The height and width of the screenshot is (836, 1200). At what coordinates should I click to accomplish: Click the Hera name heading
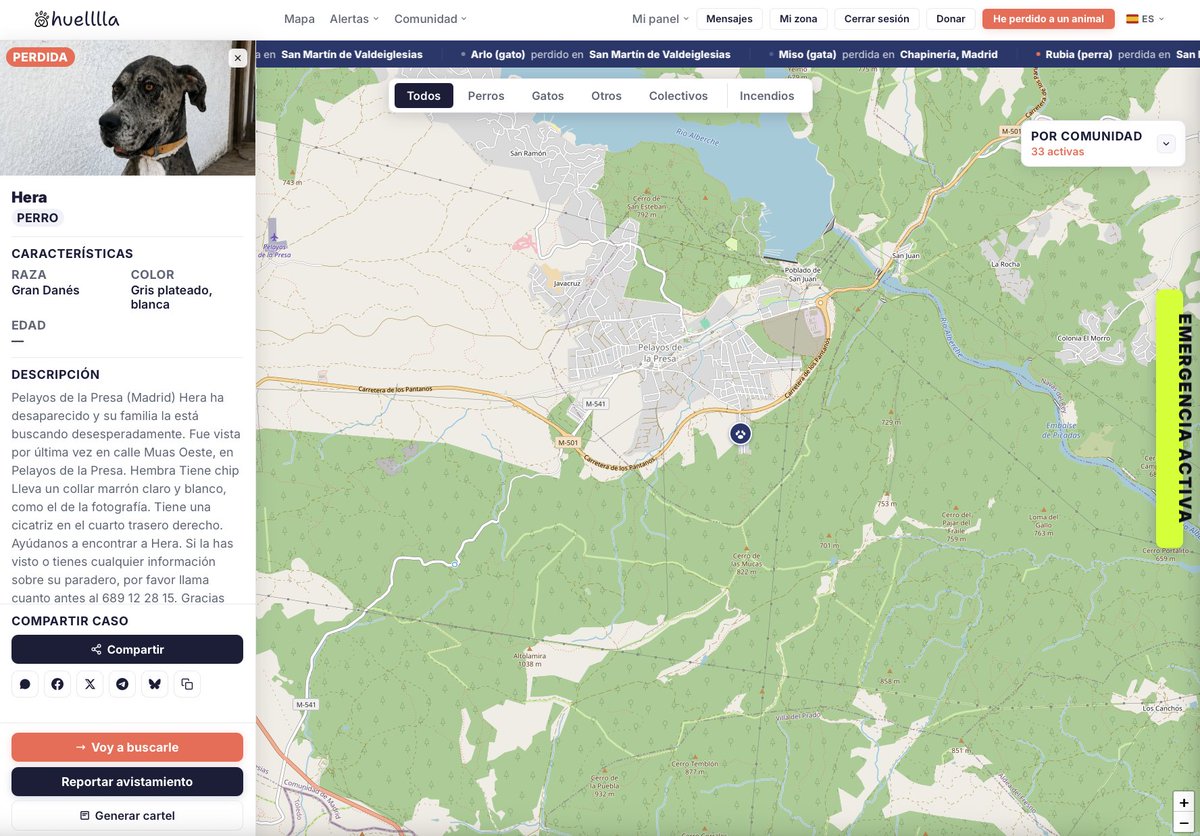click(x=29, y=197)
